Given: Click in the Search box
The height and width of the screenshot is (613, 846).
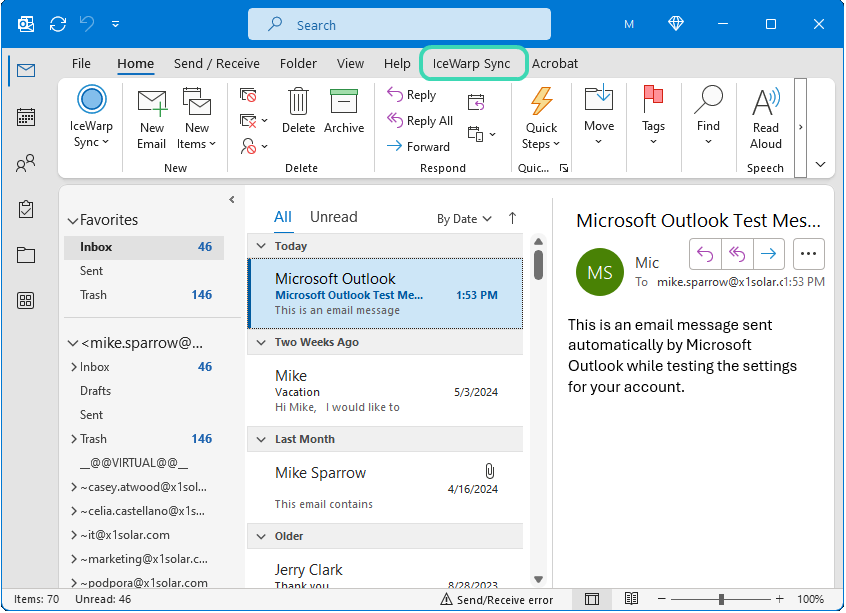Looking at the screenshot, I should pyautogui.click(x=399, y=24).
